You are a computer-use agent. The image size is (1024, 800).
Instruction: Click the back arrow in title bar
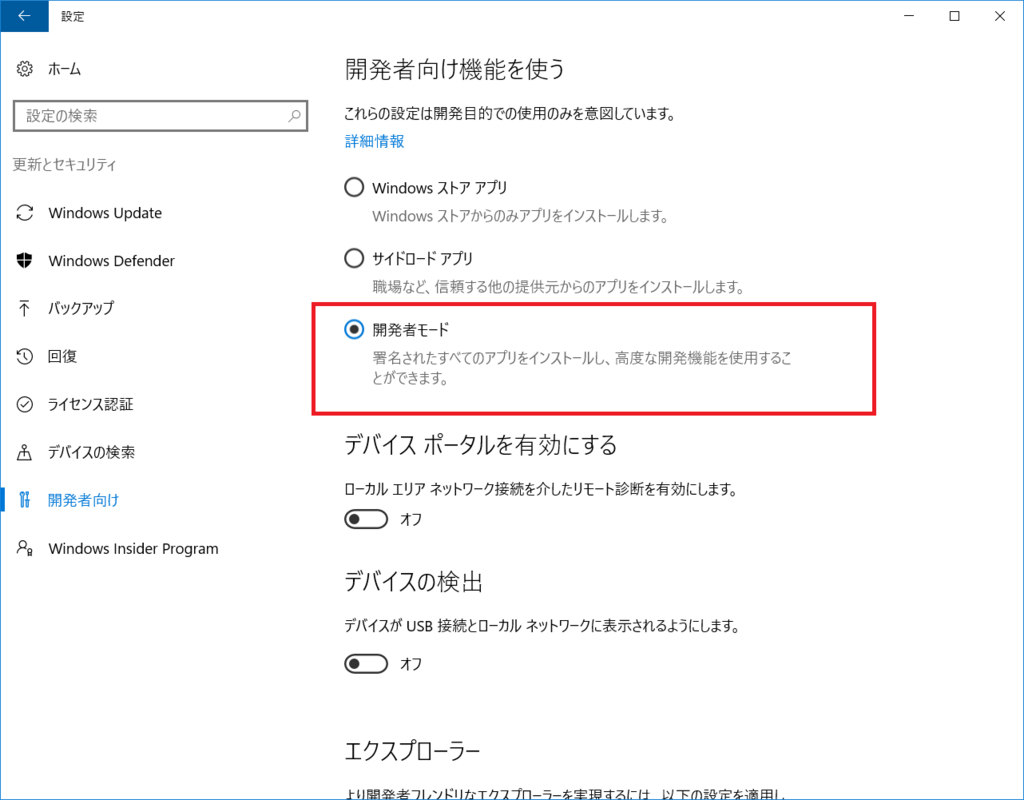24,16
